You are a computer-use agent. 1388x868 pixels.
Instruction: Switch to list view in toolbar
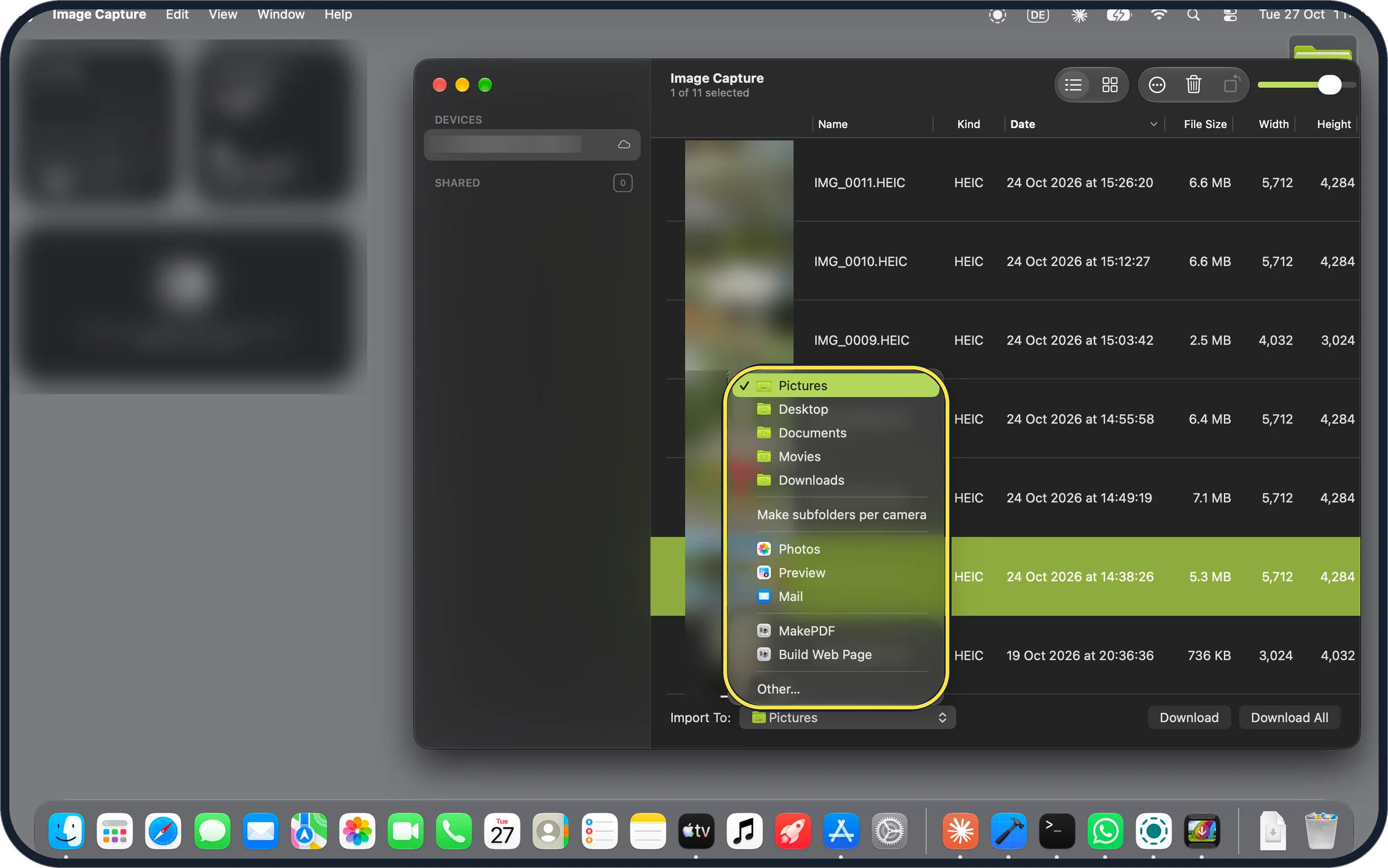point(1073,85)
